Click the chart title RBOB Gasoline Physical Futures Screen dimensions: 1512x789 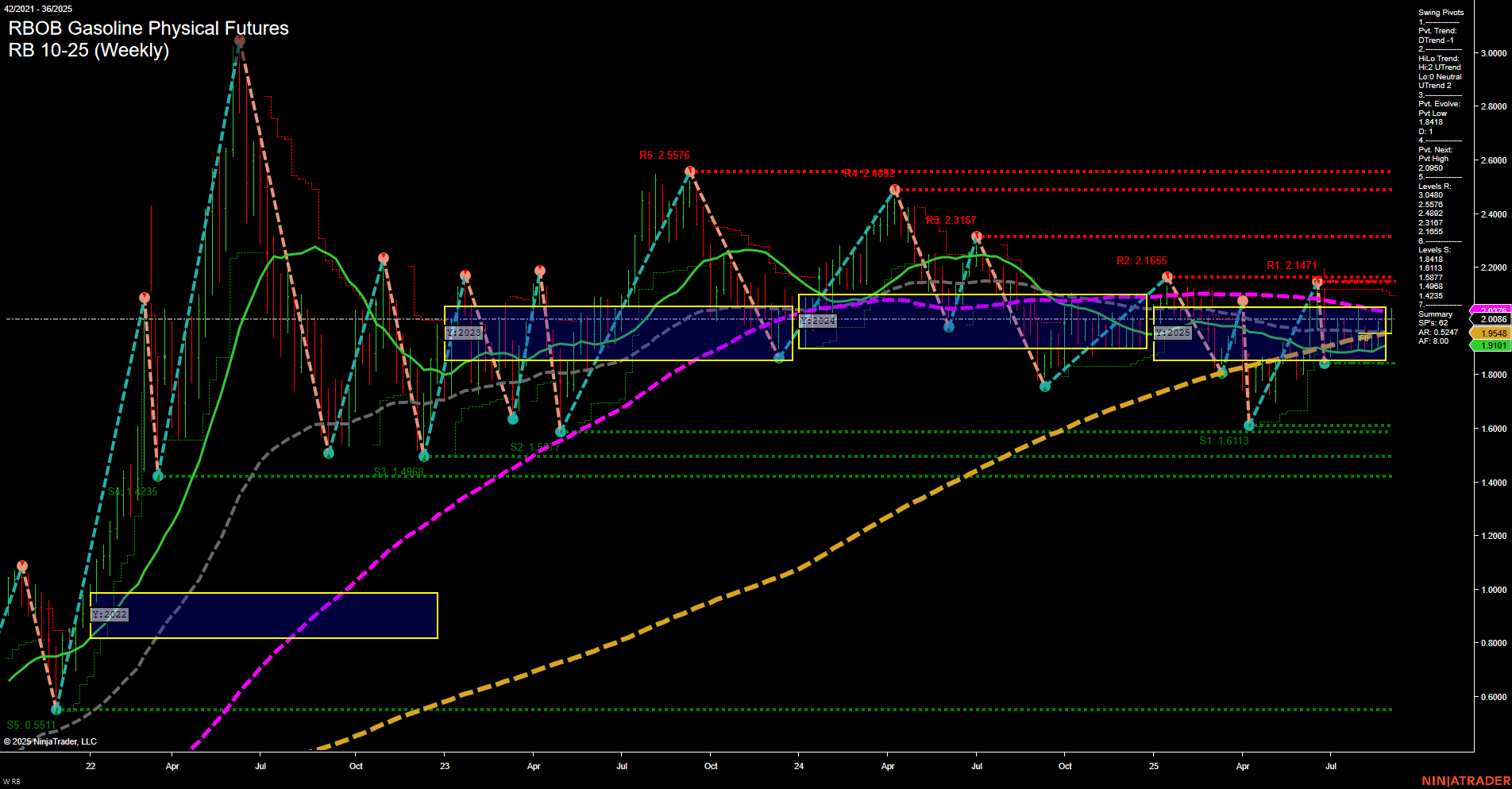tap(148, 29)
